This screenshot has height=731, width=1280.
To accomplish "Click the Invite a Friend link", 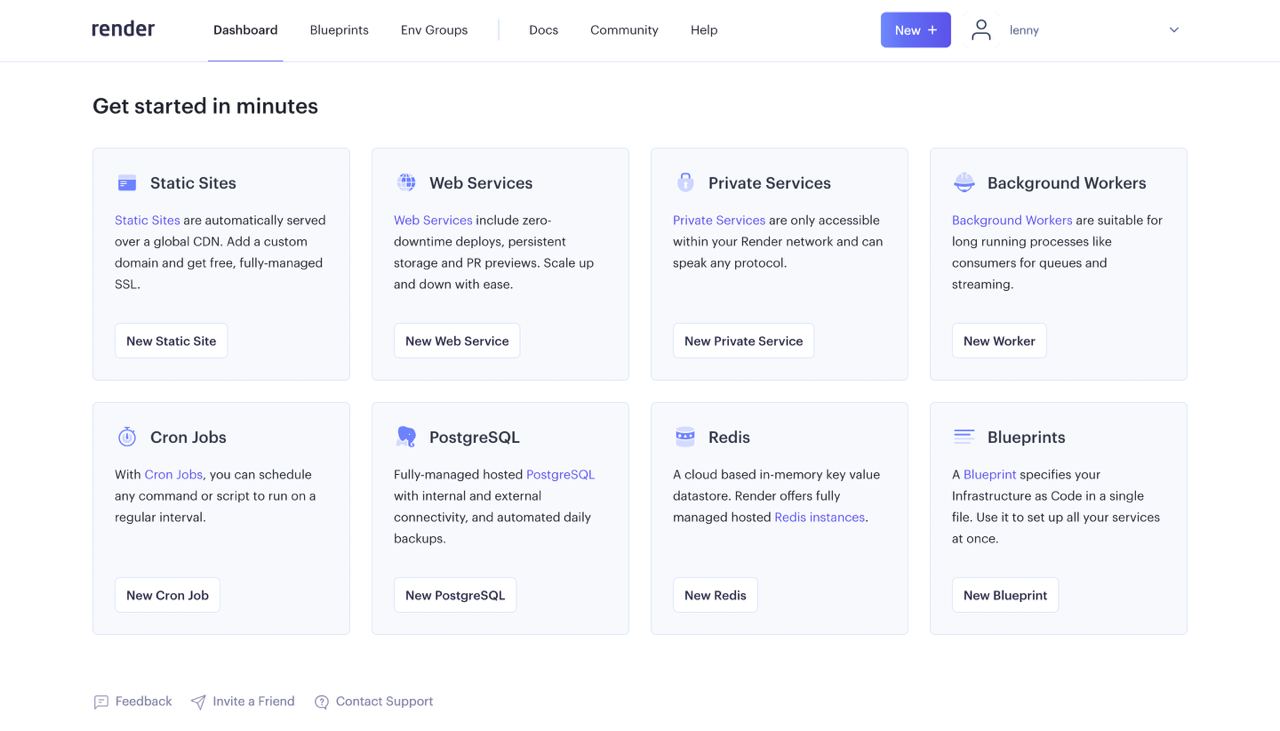I will click(253, 701).
